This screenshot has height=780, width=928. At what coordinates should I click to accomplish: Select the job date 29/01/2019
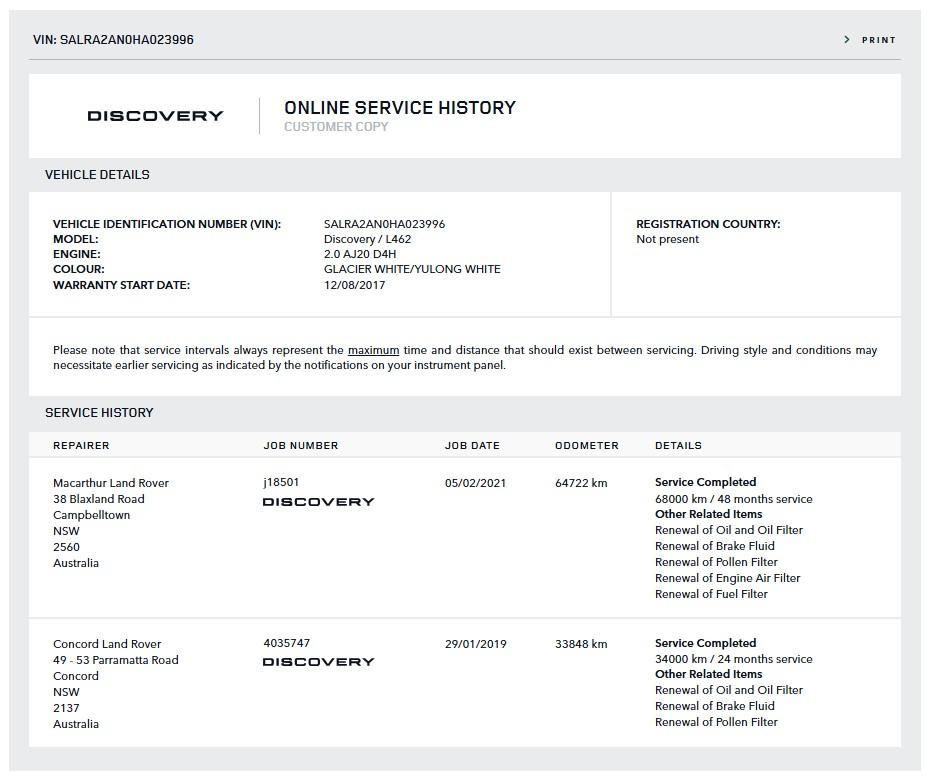(475, 644)
